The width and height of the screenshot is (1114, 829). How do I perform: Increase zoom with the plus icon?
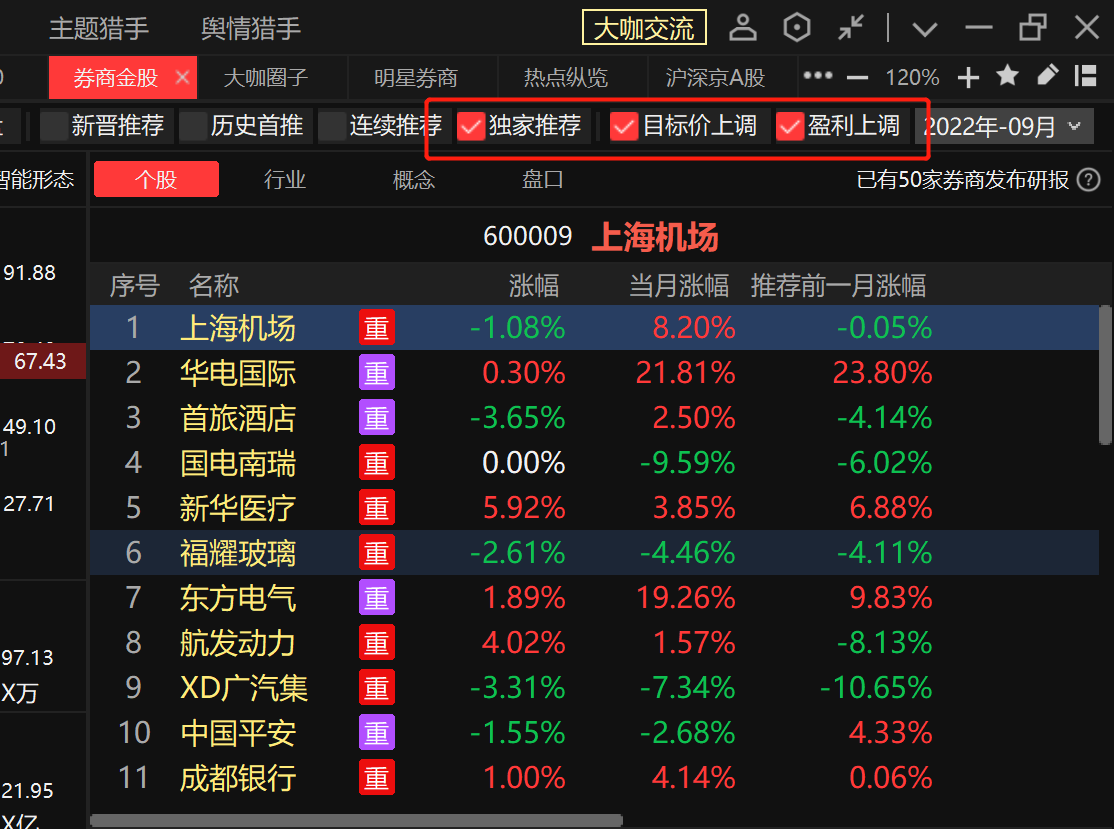(968, 77)
